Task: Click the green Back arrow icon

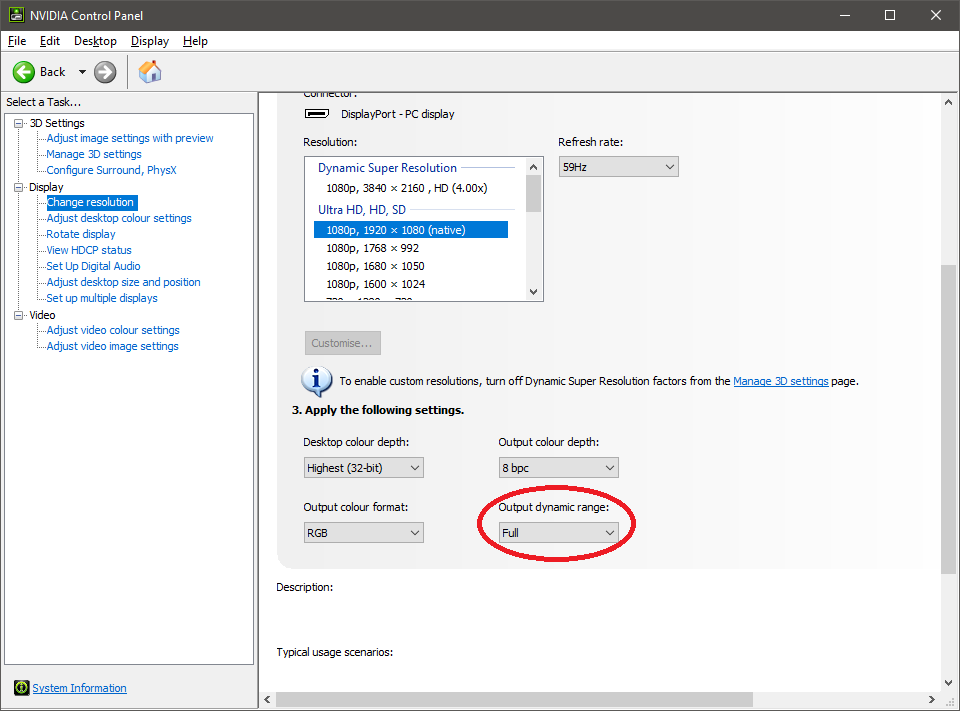Action: (x=24, y=72)
